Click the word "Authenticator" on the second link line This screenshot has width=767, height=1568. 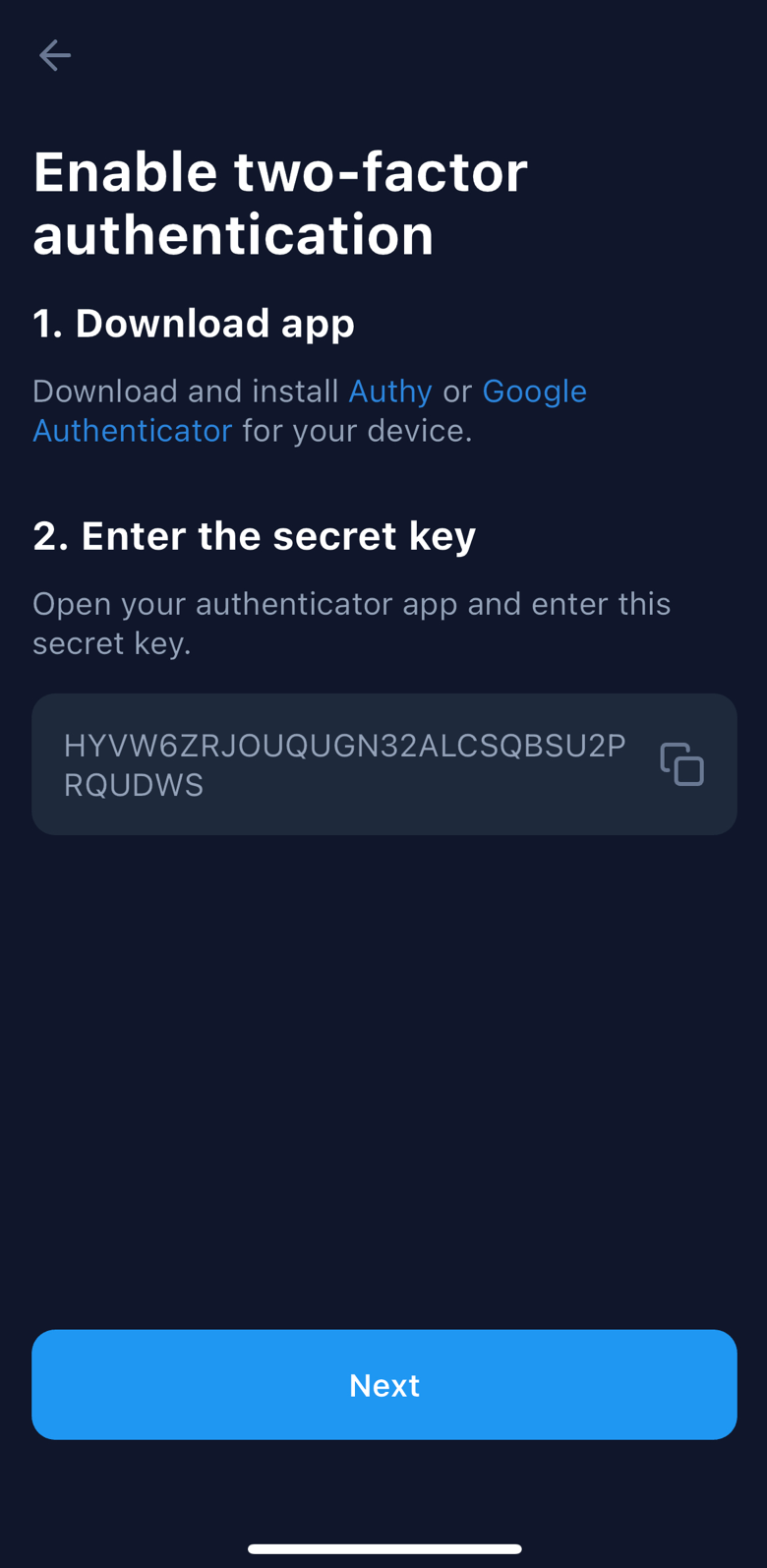pos(133,431)
